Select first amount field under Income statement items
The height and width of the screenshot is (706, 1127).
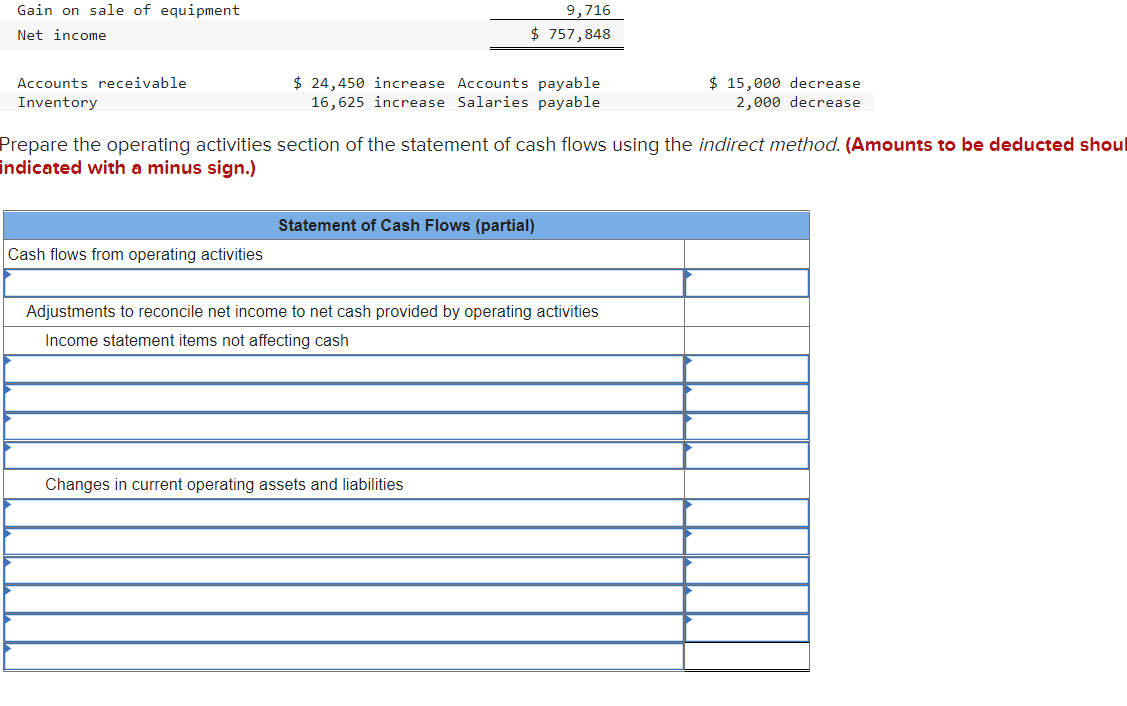[x=747, y=369]
